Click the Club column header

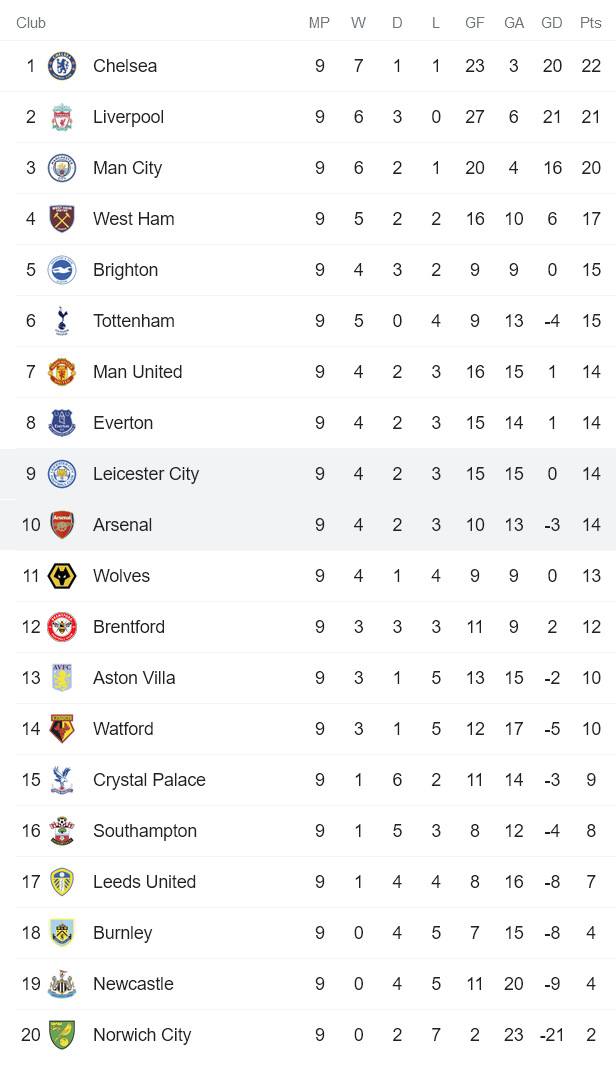pos(31,23)
